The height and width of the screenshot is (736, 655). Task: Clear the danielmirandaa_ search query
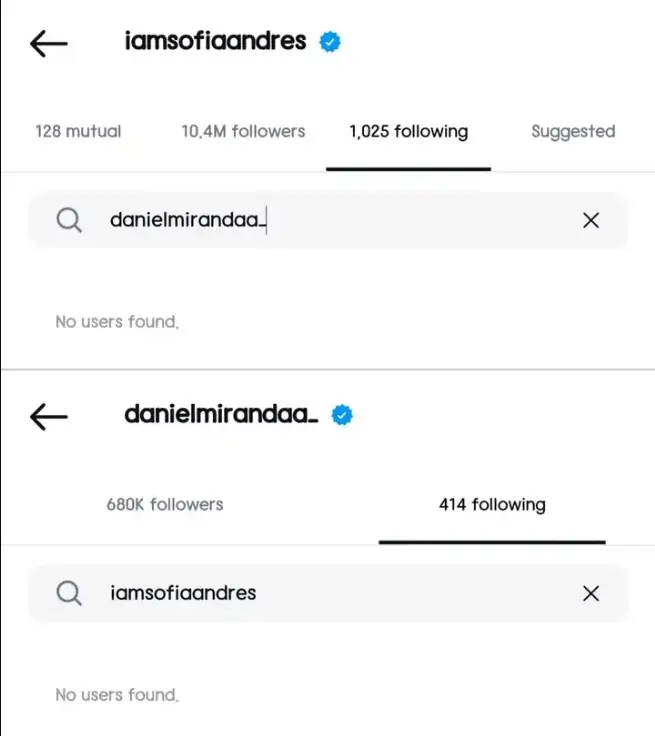(x=591, y=220)
